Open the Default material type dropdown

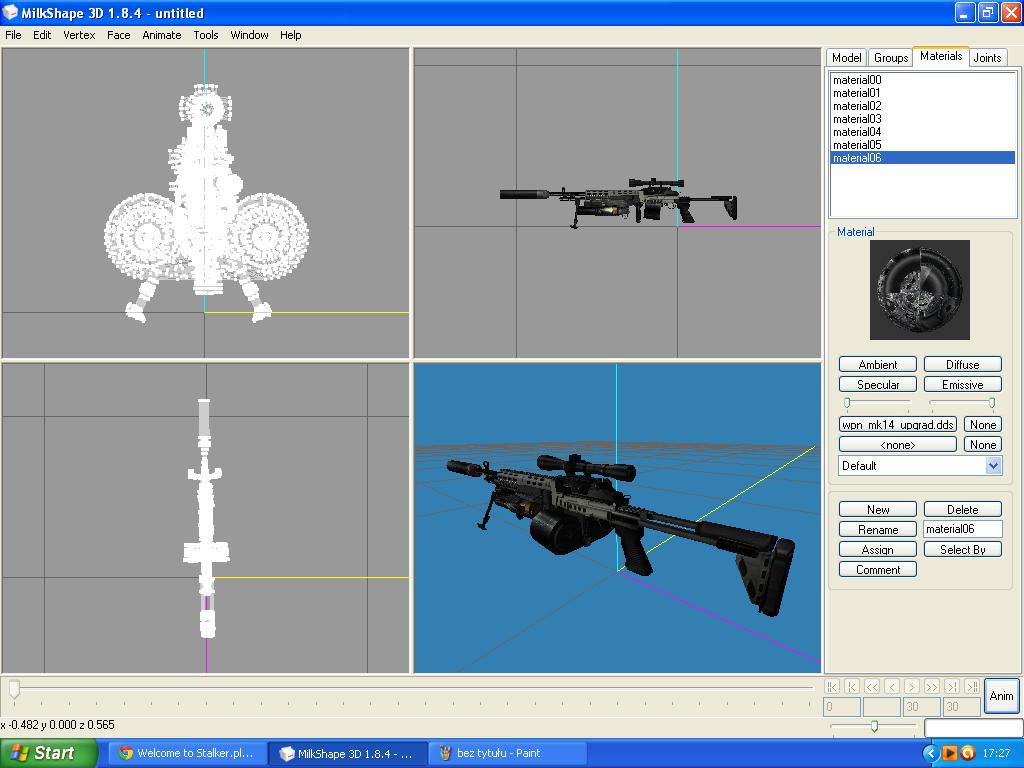pyautogui.click(x=993, y=465)
